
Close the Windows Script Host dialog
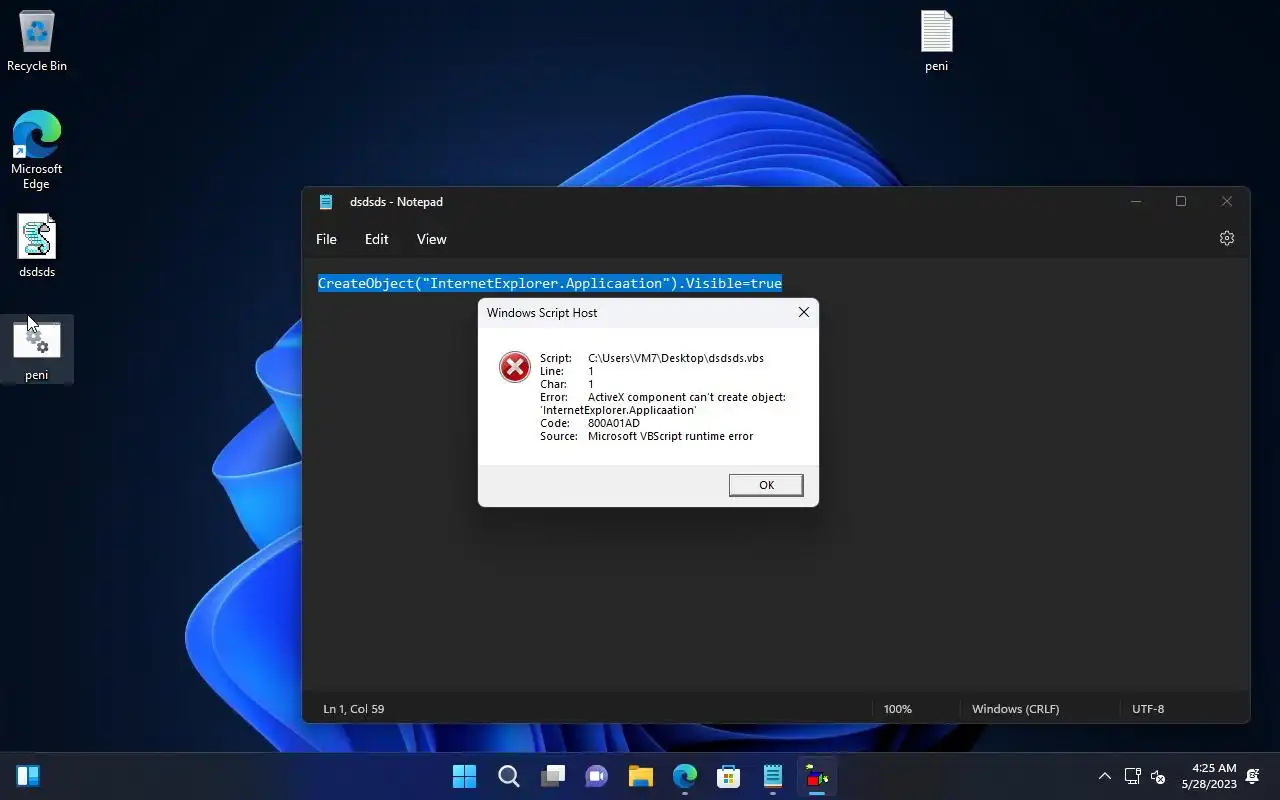pos(803,312)
